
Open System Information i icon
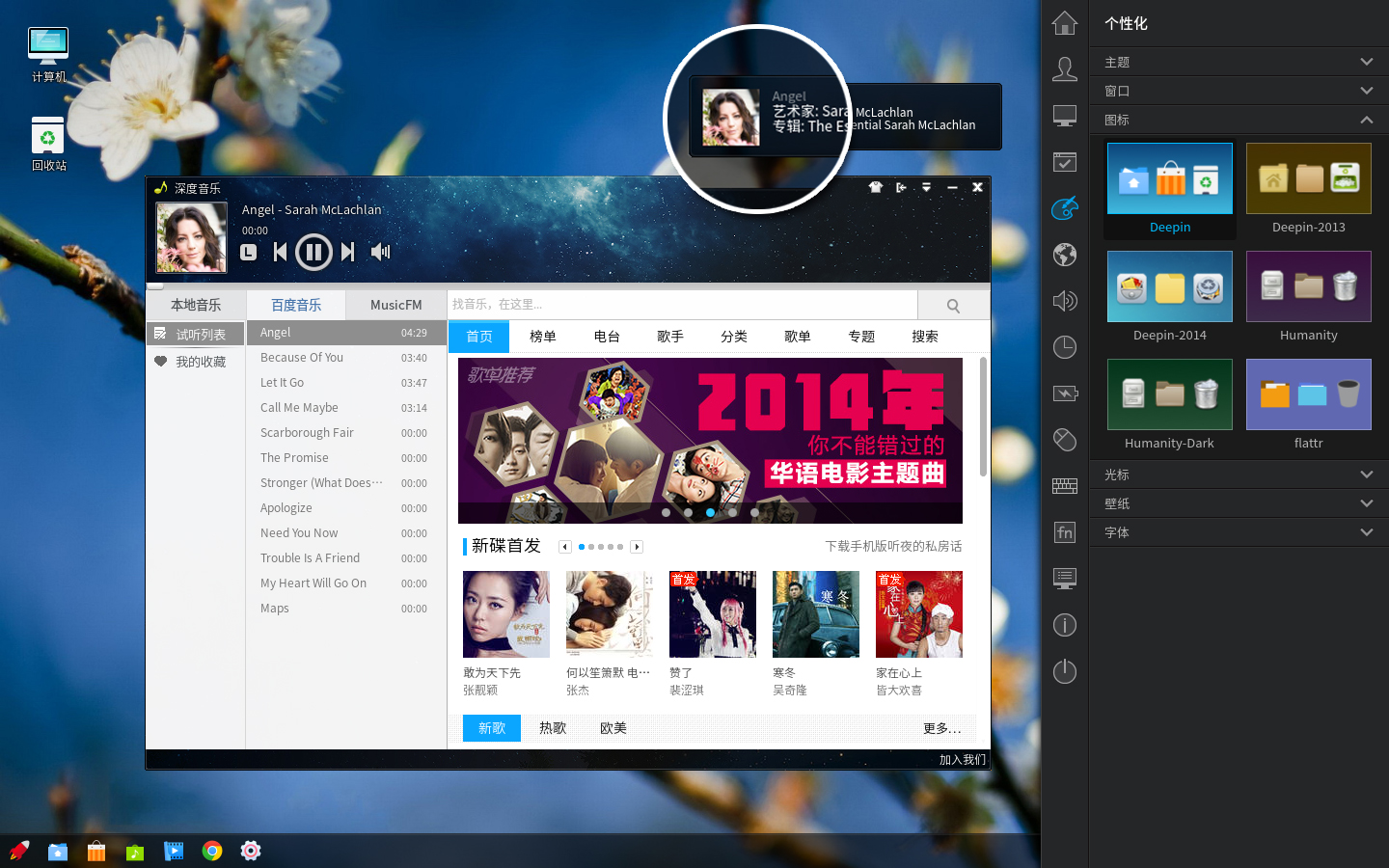[x=1065, y=625]
